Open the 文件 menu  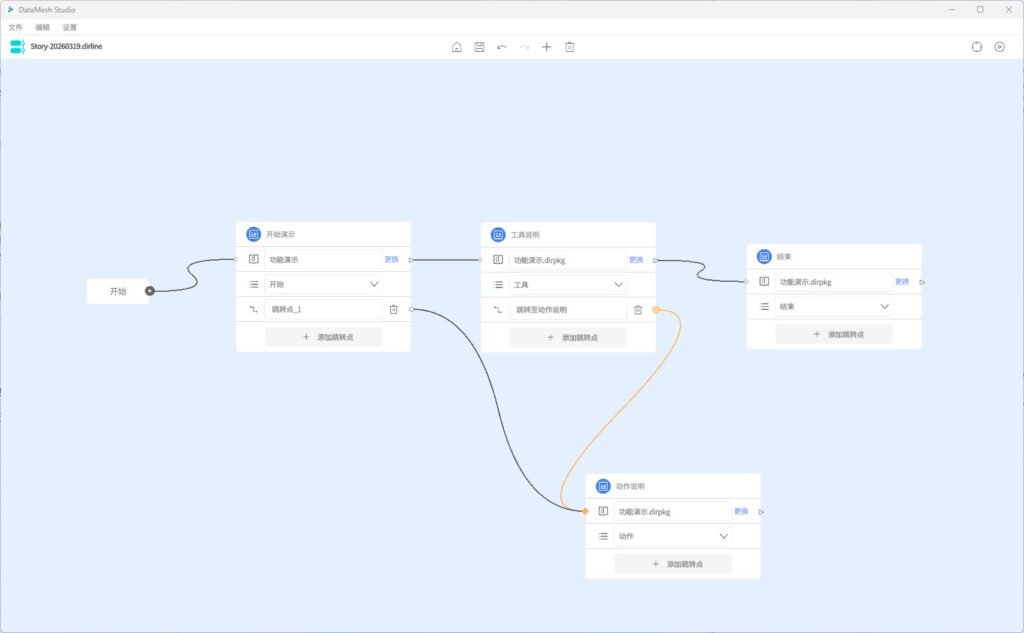15,27
